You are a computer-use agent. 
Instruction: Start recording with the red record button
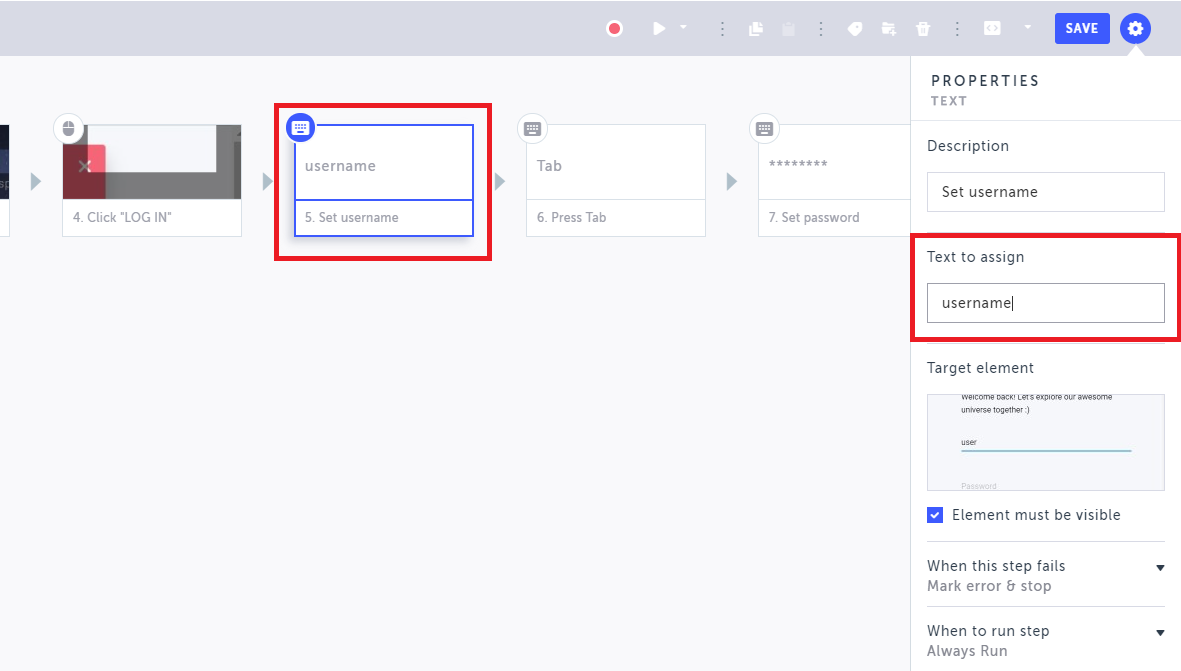click(x=615, y=29)
